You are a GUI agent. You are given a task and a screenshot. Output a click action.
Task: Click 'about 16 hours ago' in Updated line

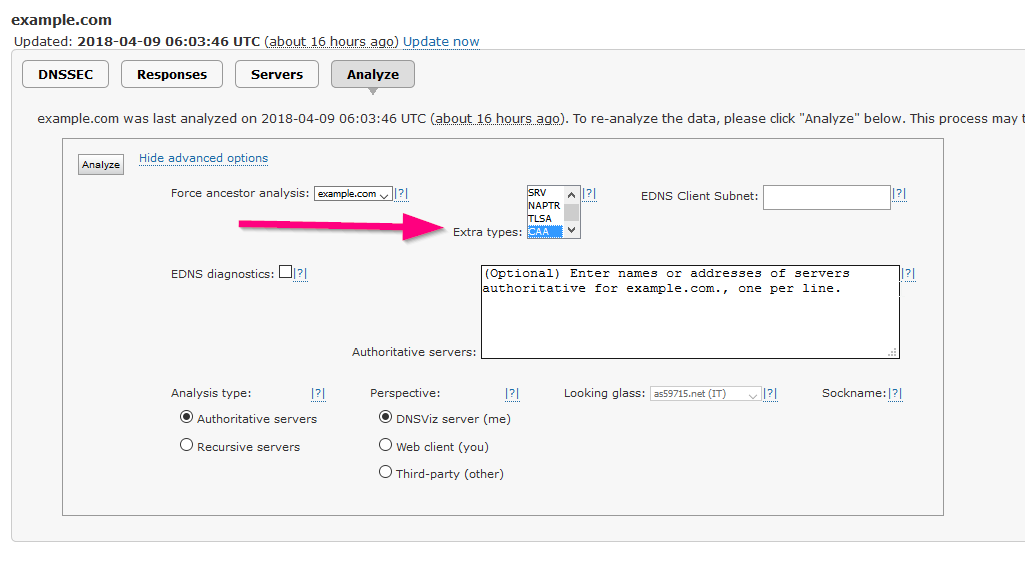(x=331, y=42)
